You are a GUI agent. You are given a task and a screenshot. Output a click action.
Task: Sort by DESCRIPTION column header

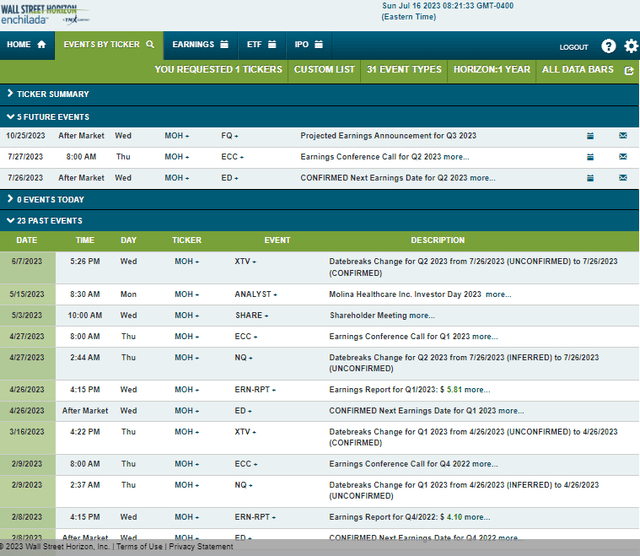click(438, 240)
